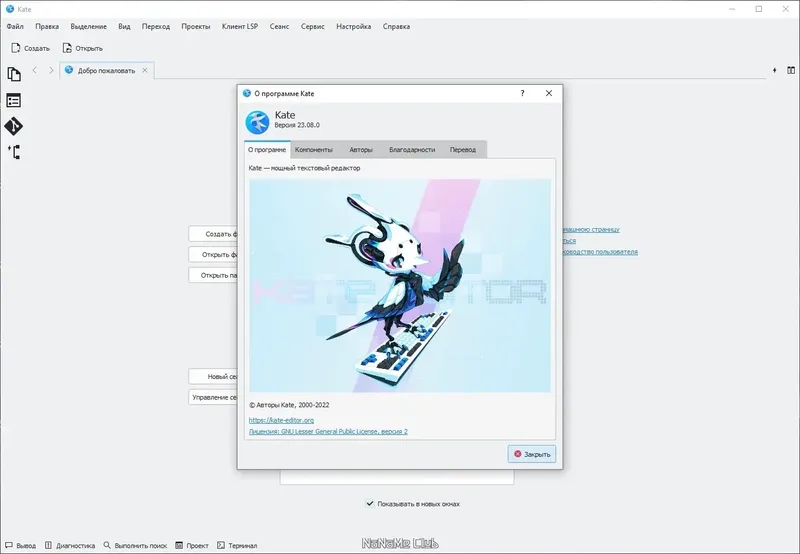Click the help question mark in dialog
The height and width of the screenshot is (554, 800).
click(522, 93)
